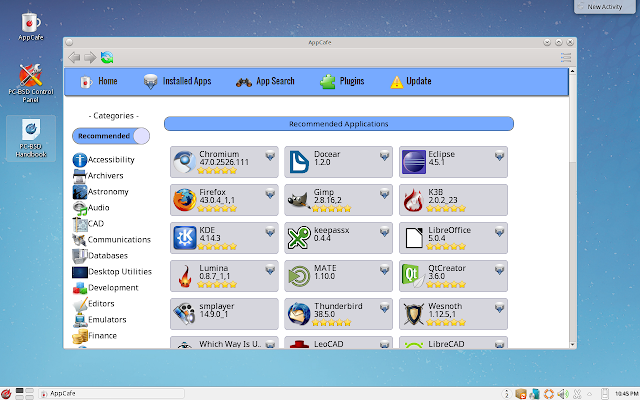Click the keepassx key icon

[299, 238]
